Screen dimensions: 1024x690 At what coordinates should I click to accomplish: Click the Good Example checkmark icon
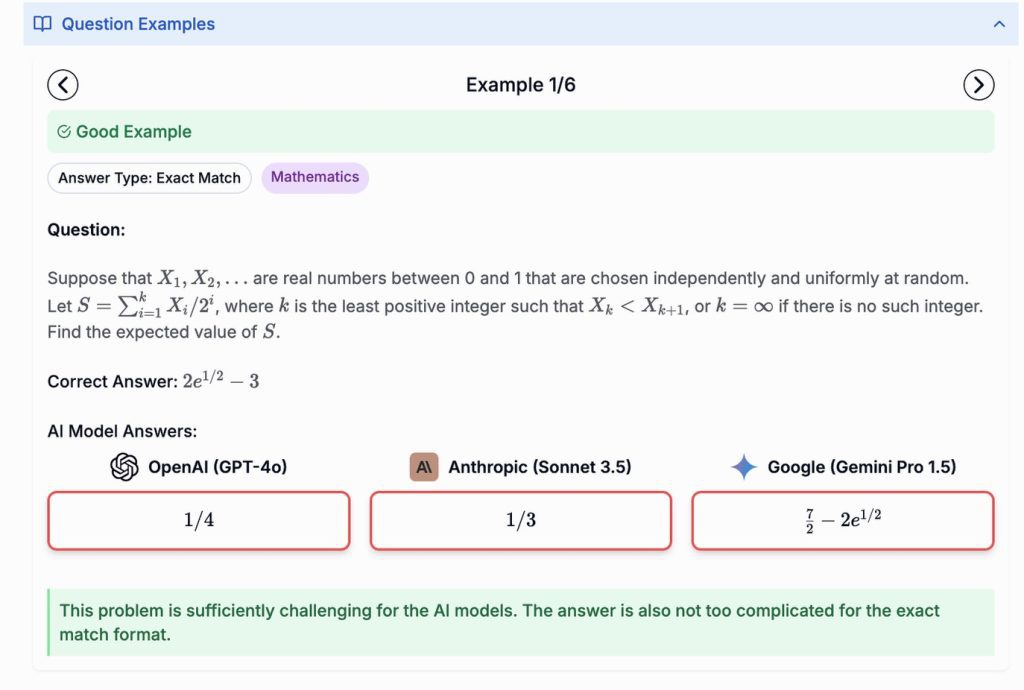tap(64, 132)
